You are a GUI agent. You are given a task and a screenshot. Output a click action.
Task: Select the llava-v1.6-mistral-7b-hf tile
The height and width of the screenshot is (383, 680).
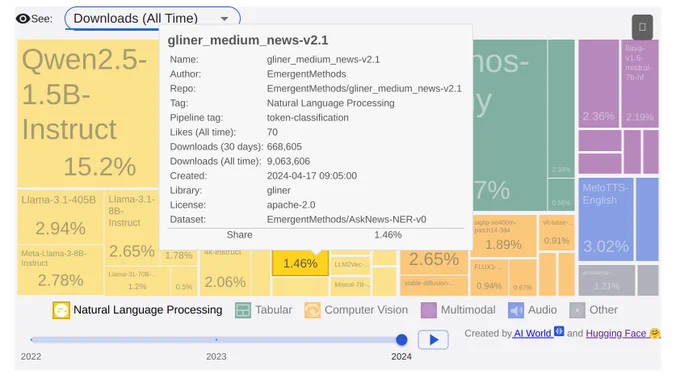[640, 84]
